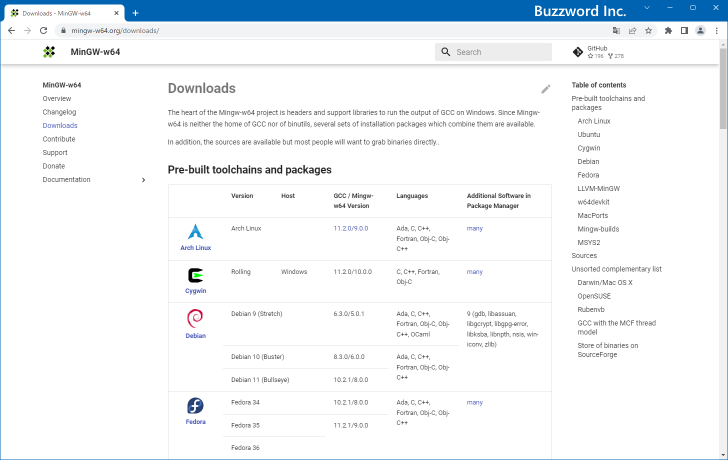The height and width of the screenshot is (460, 728).
Task: Click the browser forward arrow
Action: click(x=27, y=31)
